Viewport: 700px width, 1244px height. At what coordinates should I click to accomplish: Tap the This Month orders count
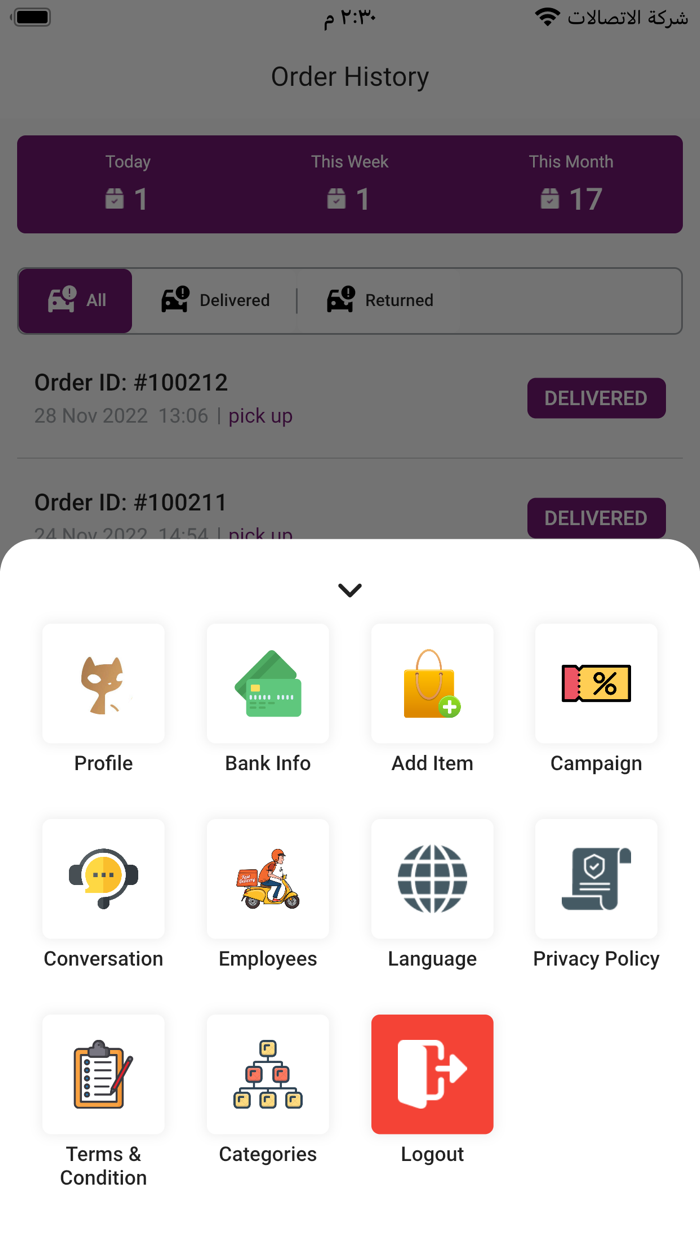tap(571, 198)
